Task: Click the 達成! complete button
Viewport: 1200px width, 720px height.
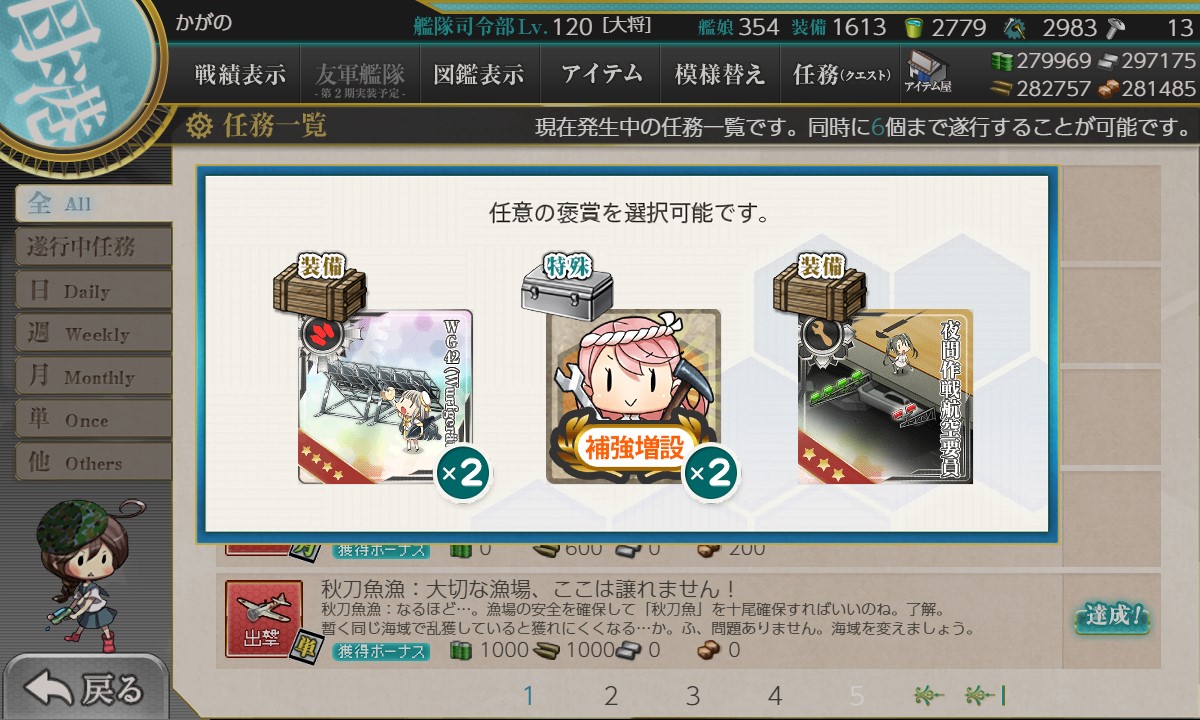Action: (1111, 616)
